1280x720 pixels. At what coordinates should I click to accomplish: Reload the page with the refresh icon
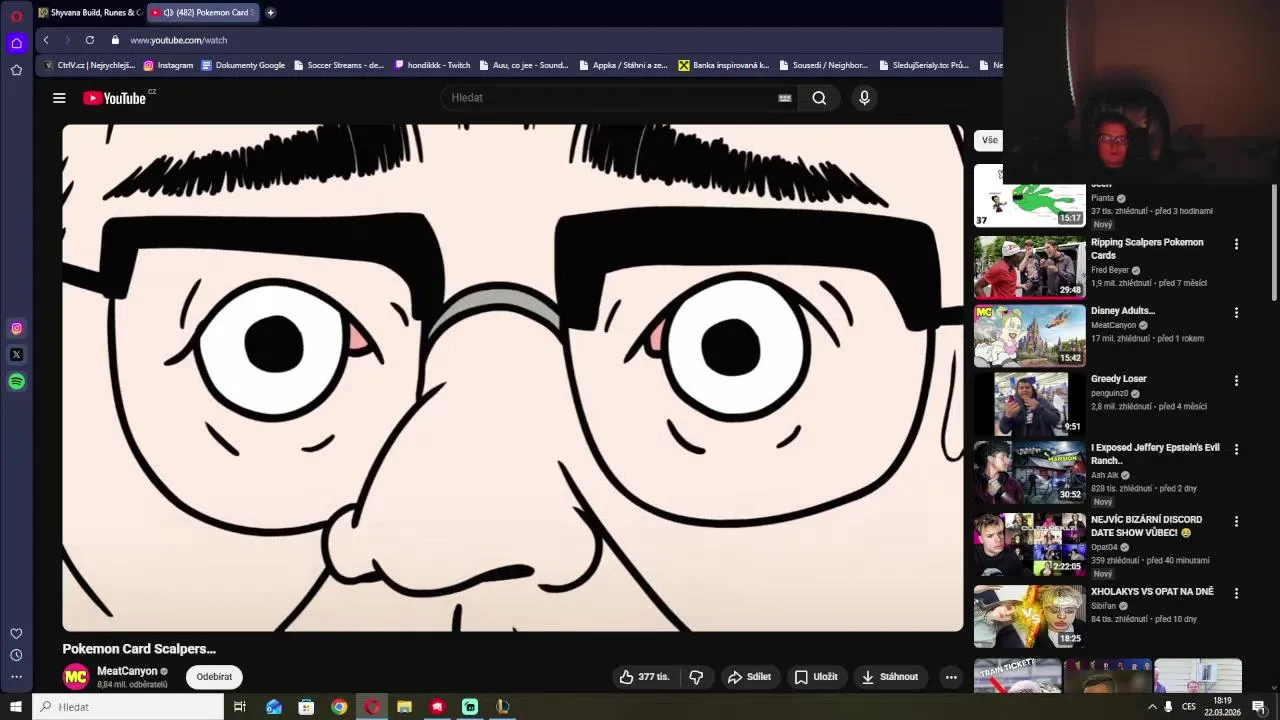90,40
